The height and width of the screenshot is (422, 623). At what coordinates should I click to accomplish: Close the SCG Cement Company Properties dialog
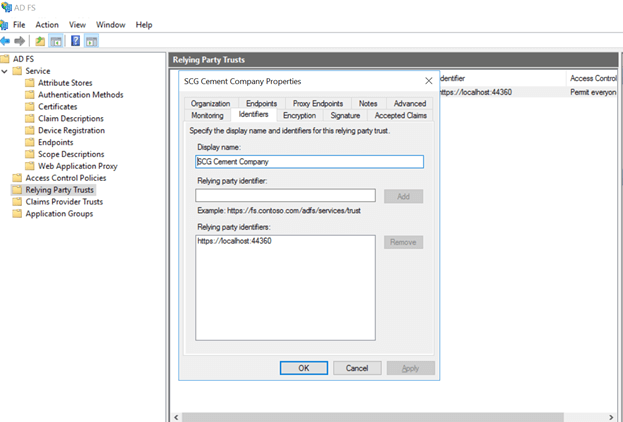429,81
